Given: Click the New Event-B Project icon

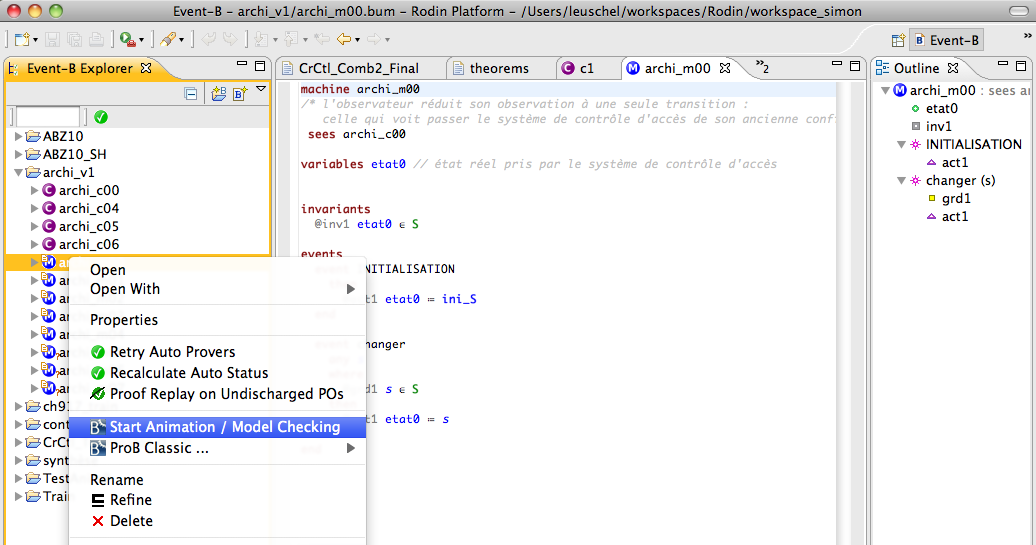Looking at the screenshot, I should coord(218,94).
